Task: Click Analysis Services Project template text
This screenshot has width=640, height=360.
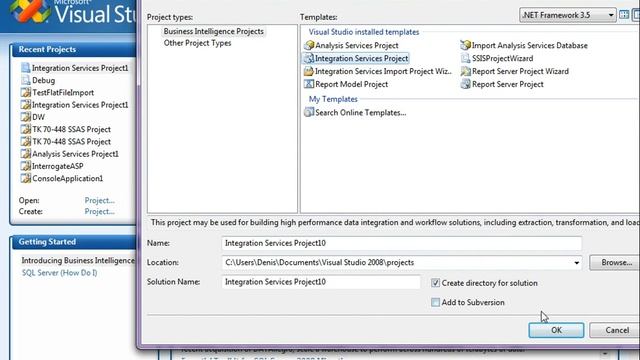Action: coord(357,45)
